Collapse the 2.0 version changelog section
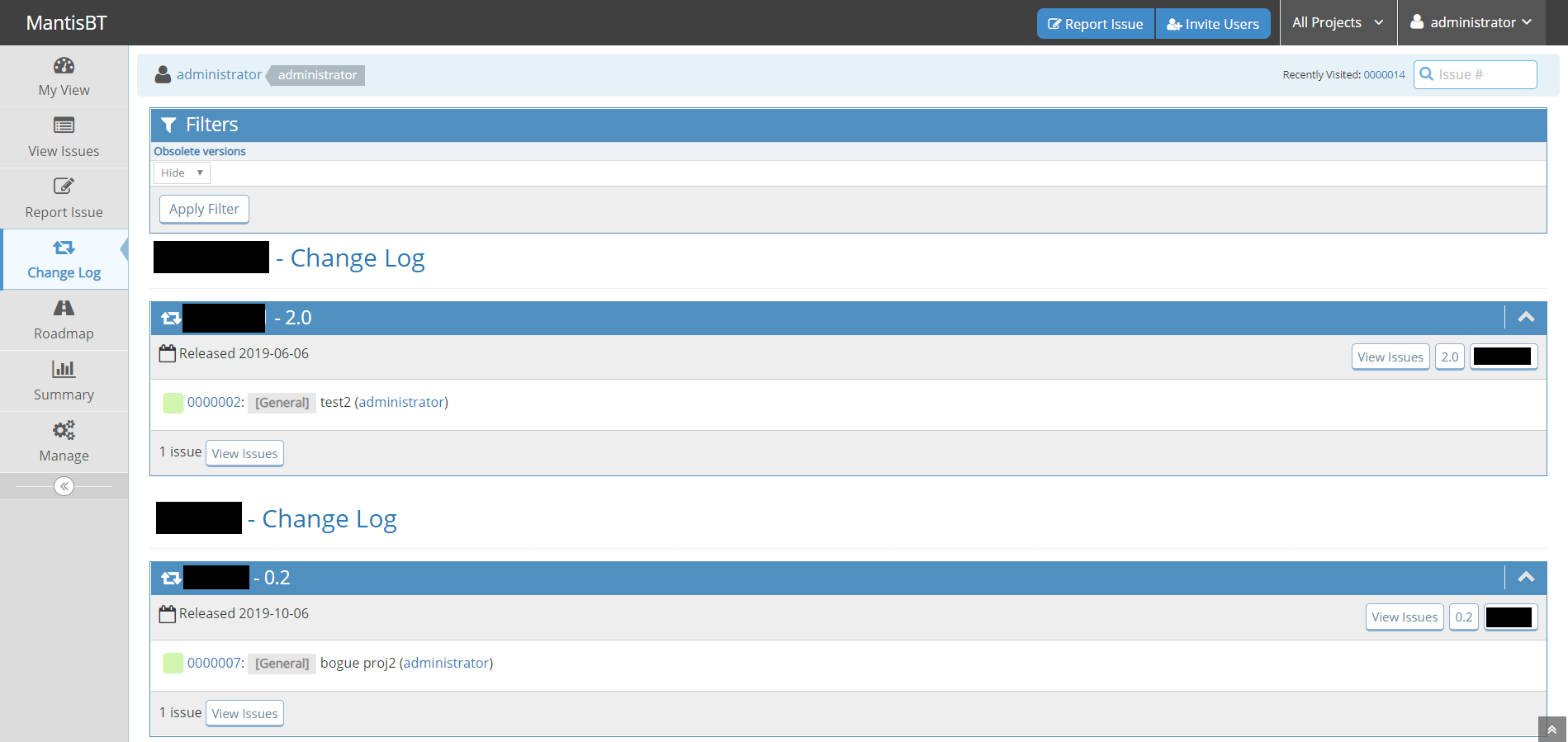 (x=1526, y=318)
